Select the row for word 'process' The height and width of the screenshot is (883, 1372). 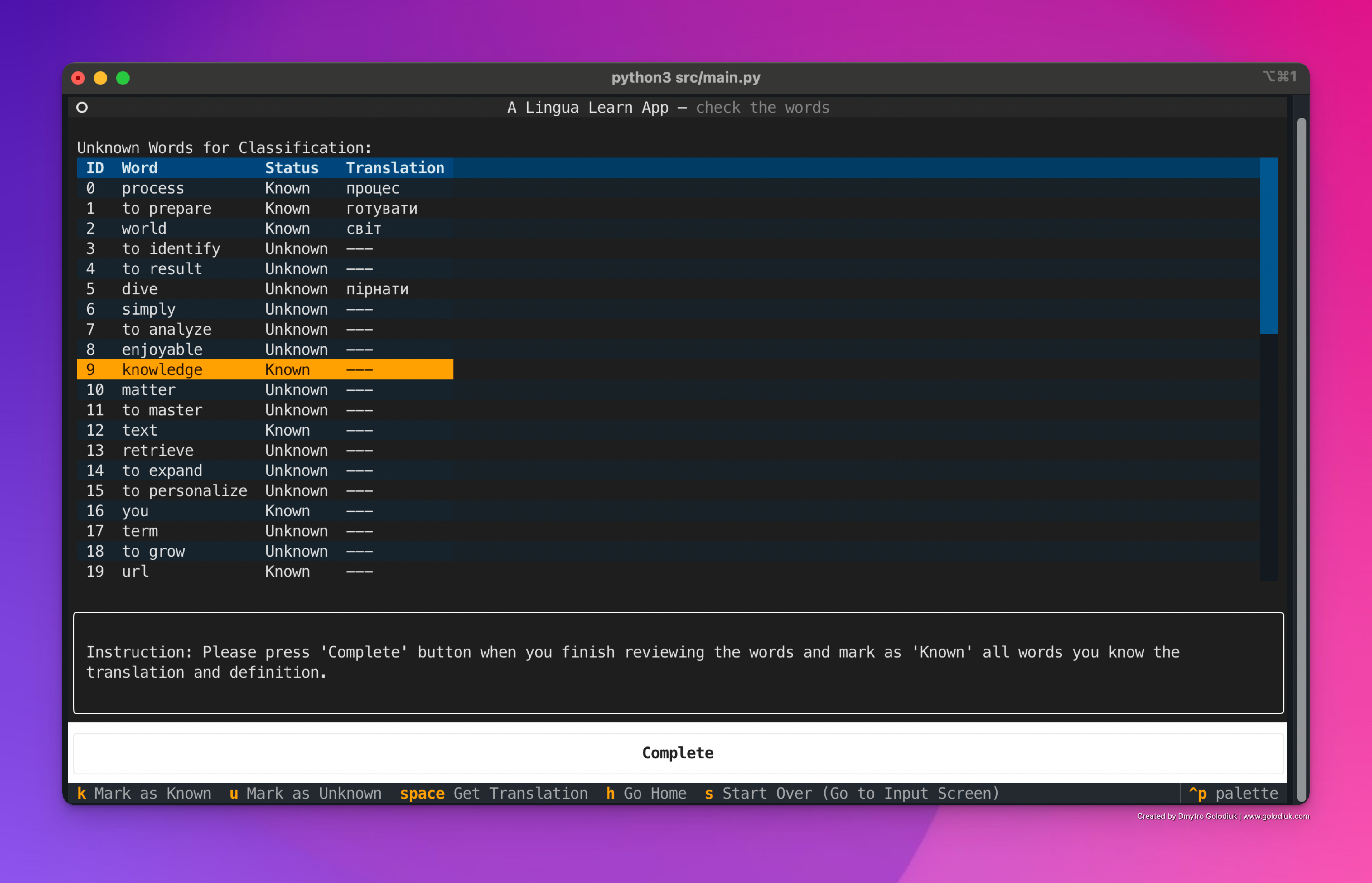click(x=265, y=188)
